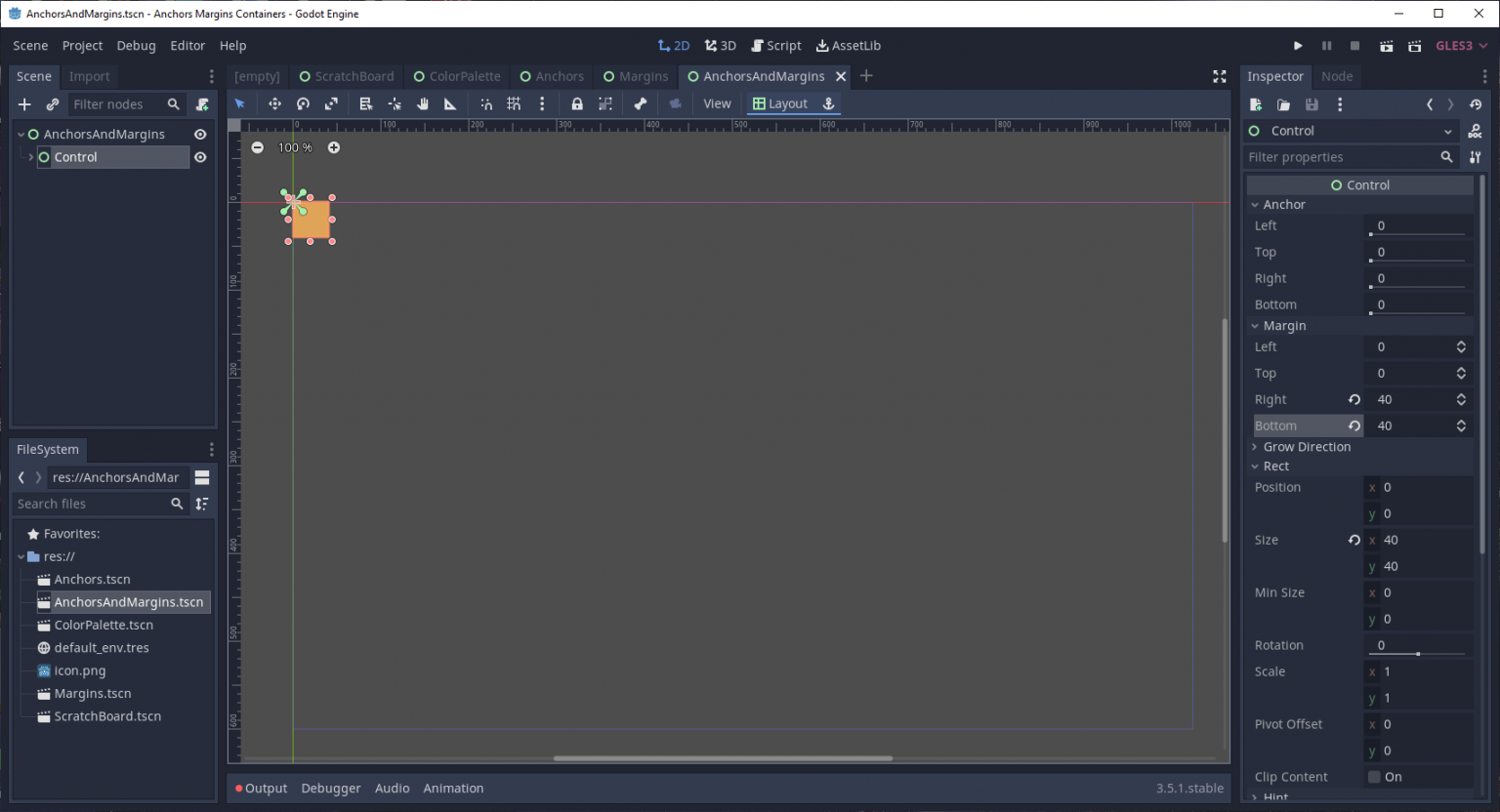Open the Project menu
The width and height of the screenshot is (1500, 812).
pos(82,45)
